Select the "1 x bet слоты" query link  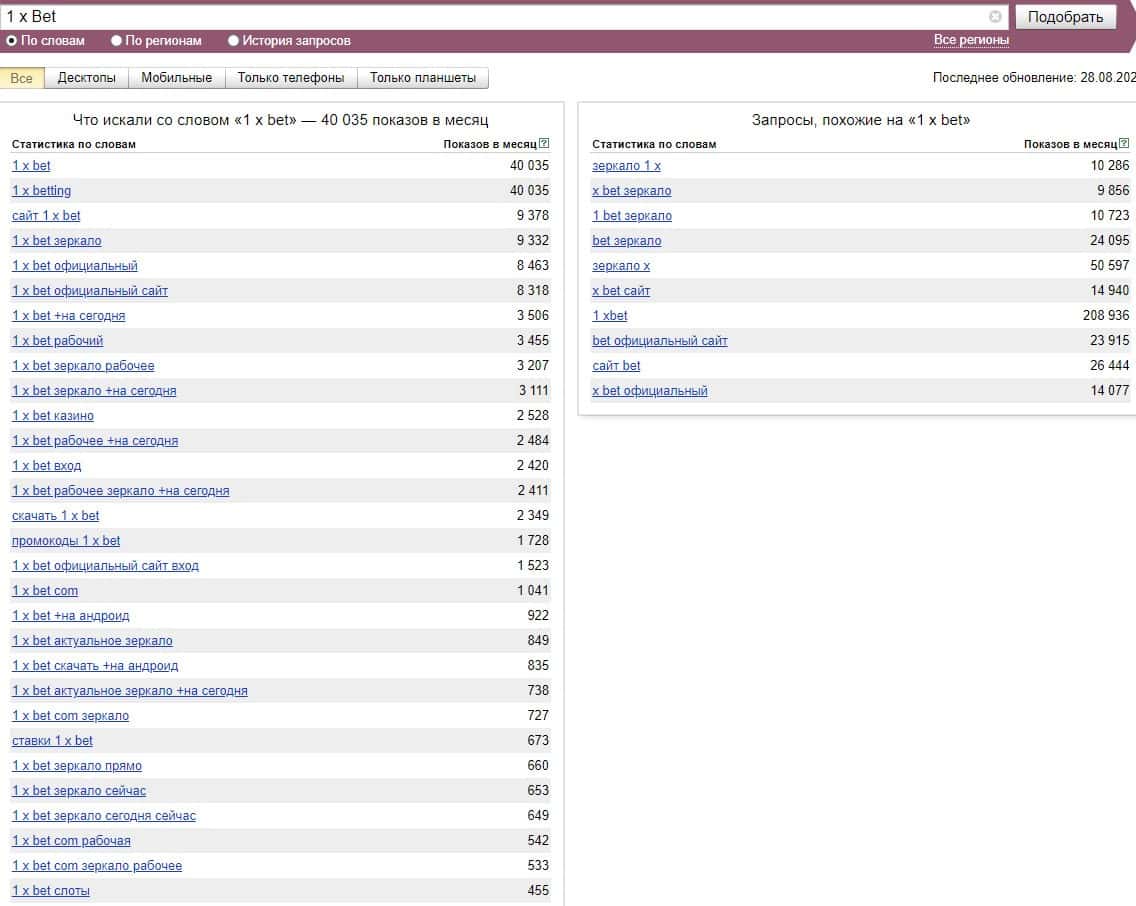(51, 891)
